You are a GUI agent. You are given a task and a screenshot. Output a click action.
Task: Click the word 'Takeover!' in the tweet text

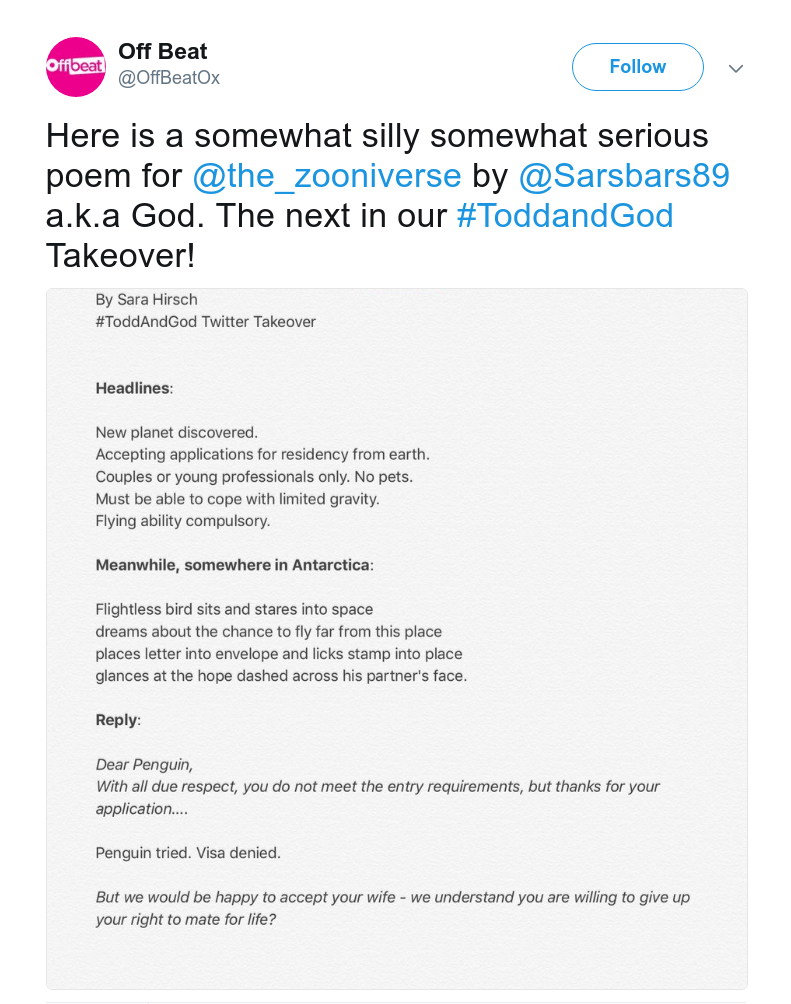[120, 256]
